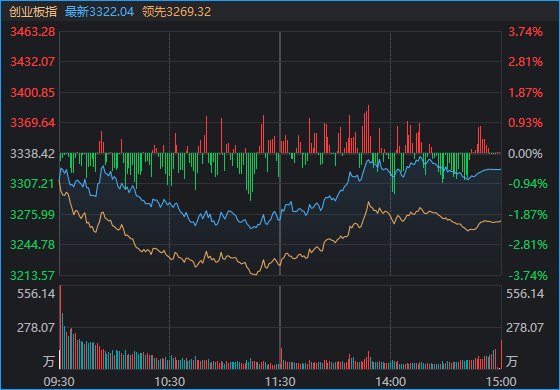Click the right 万 volume unit label

tap(512, 361)
